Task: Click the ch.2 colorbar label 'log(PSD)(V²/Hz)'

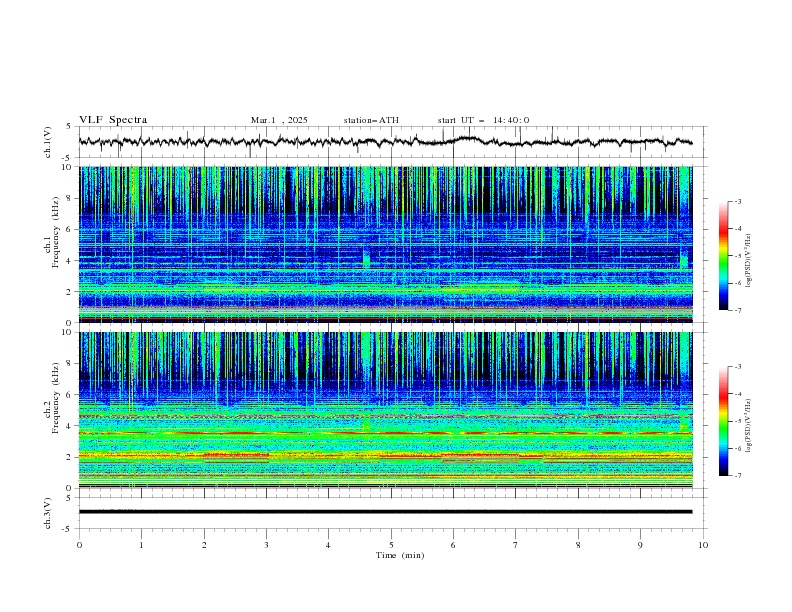Action: [x=748, y=426]
